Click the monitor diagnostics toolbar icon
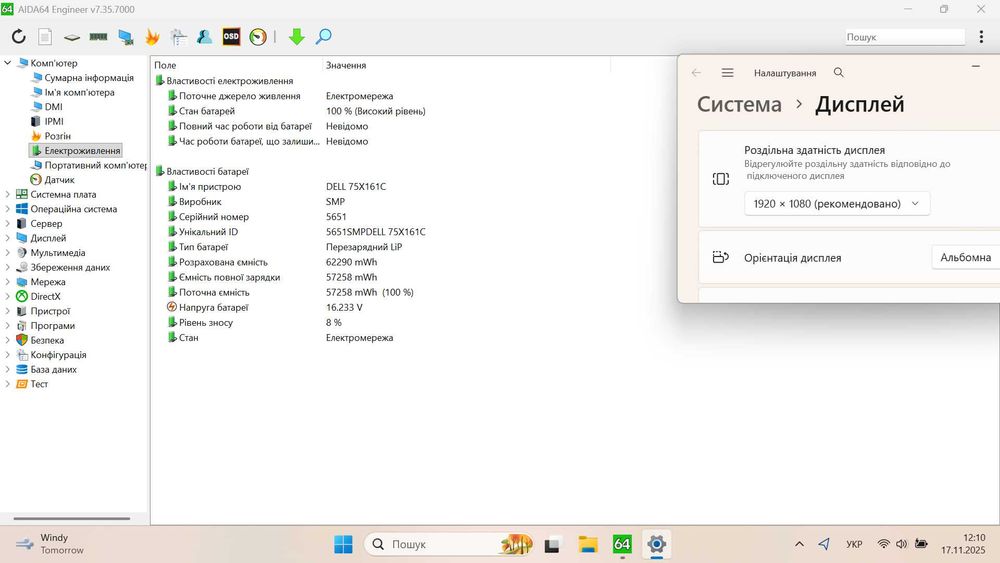 (x=126, y=38)
